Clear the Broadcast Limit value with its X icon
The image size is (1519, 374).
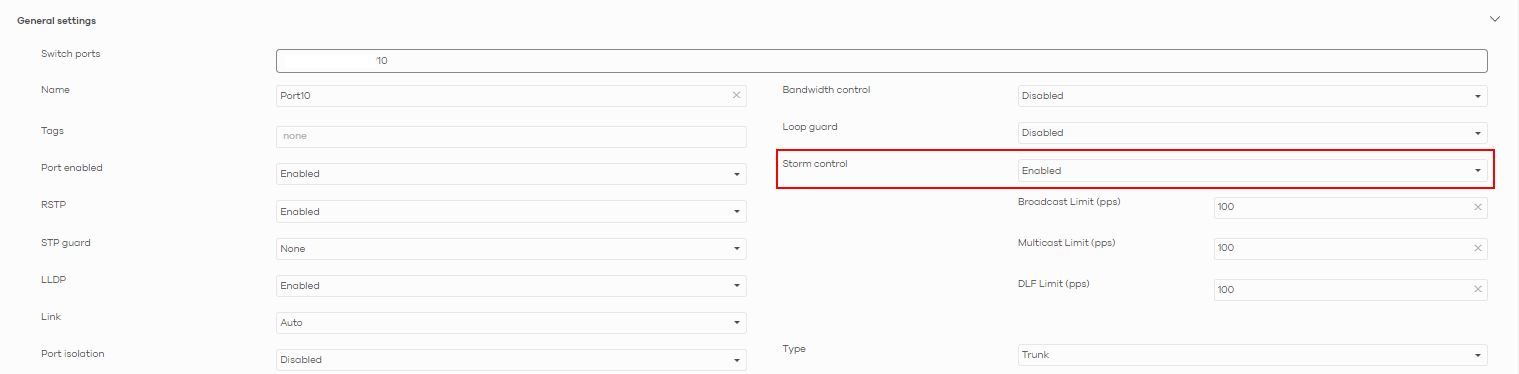(1477, 208)
